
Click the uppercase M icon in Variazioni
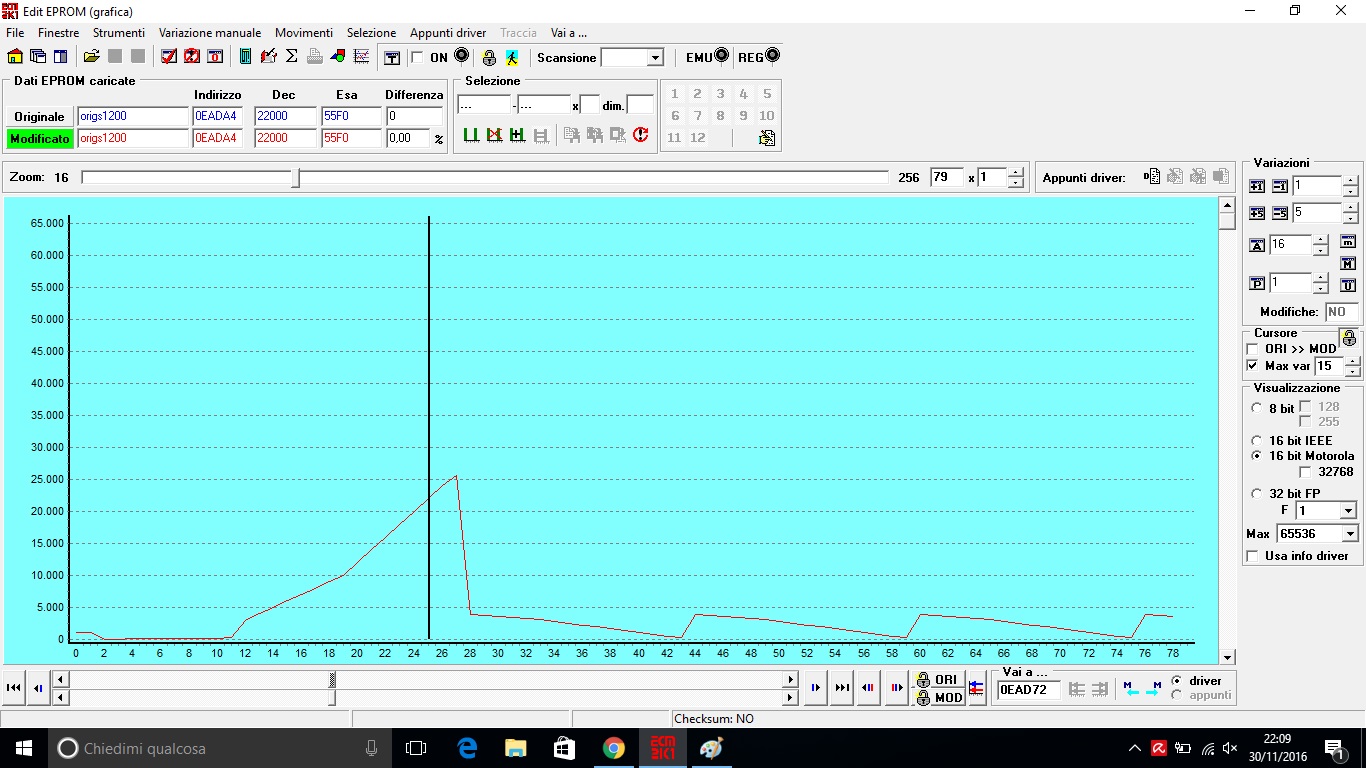pyautogui.click(x=1348, y=263)
